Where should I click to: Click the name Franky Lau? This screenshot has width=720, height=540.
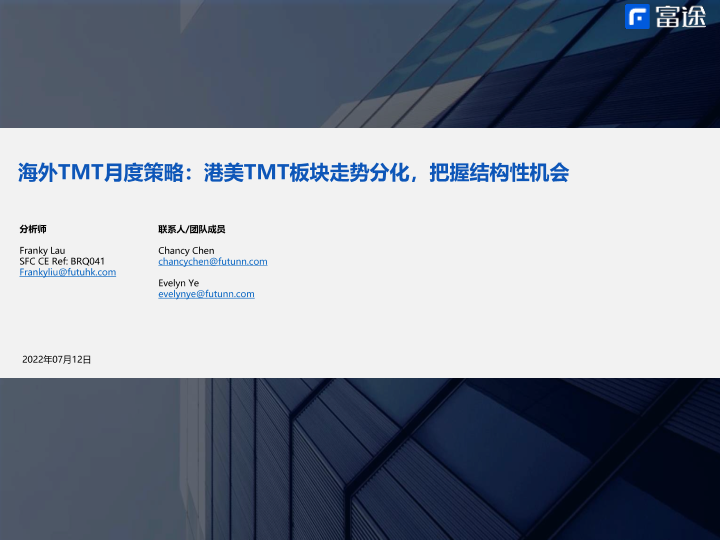pos(42,250)
